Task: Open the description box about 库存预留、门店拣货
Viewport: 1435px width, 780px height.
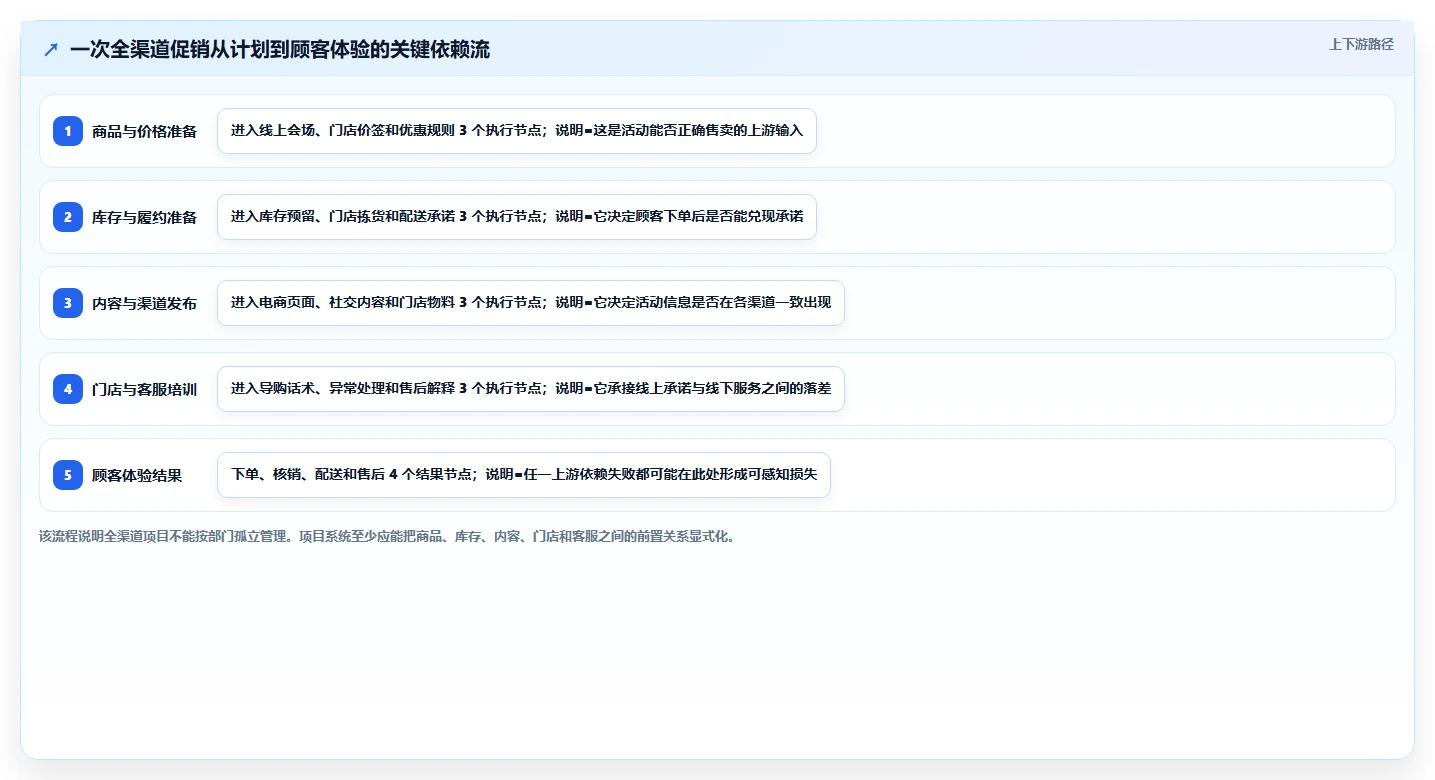Action: click(x=517, y=217)
